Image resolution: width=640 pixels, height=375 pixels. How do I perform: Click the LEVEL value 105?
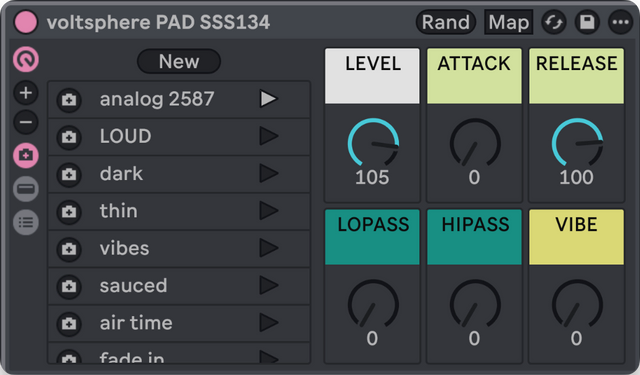pos(372,178)
